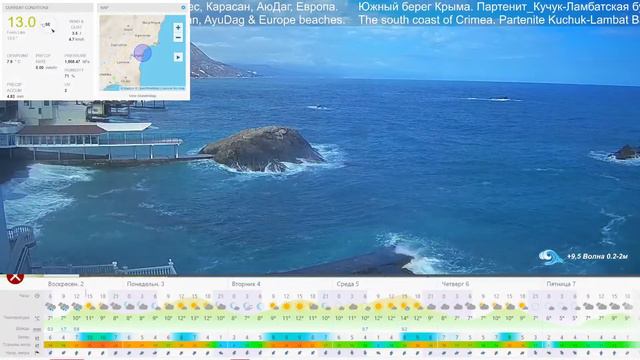Screen dimensions: 640x360
Task: Click the purple station marker on the map
Action: pos(142,53)
